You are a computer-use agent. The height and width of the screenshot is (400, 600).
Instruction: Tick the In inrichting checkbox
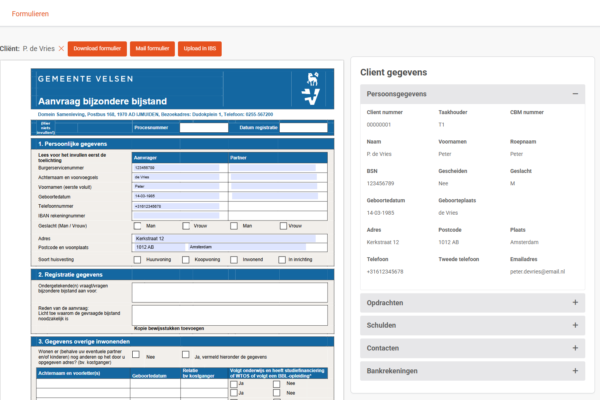point(282,260)
